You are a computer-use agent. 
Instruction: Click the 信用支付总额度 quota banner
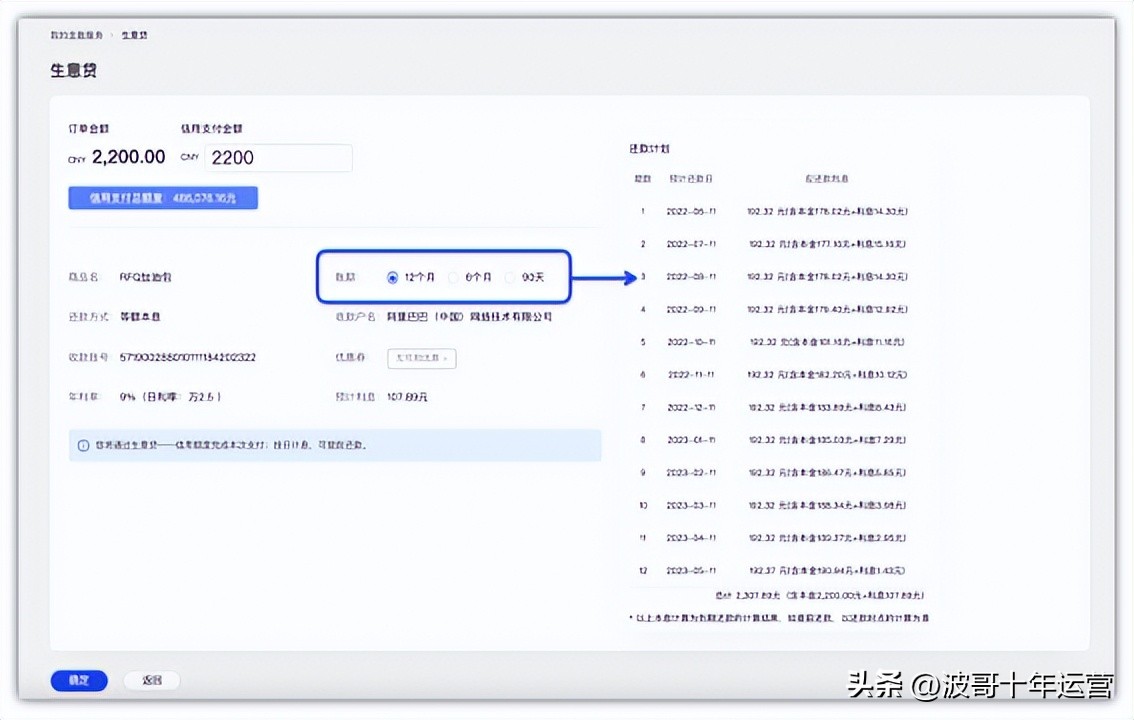click(163, 197)
